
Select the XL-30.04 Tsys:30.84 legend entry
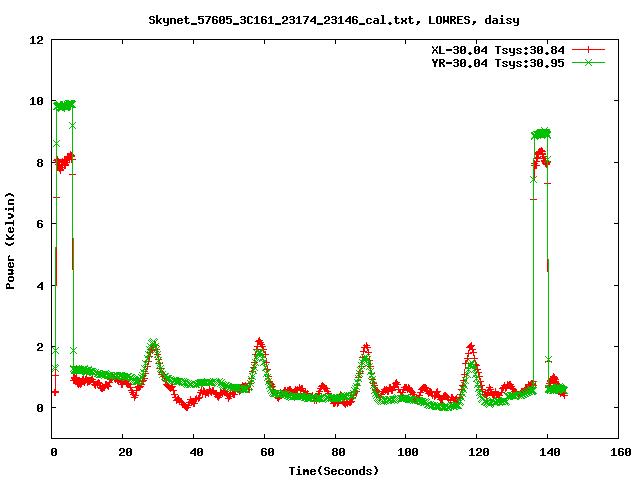(498, 50)
